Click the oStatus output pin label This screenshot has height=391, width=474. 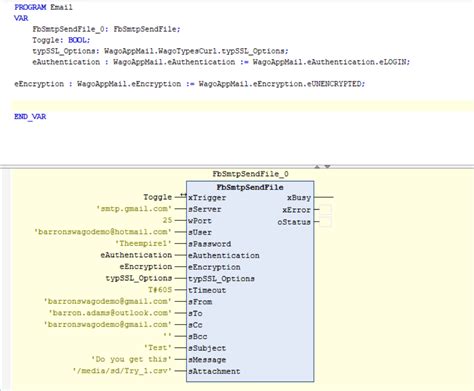[x=294, y=222]
